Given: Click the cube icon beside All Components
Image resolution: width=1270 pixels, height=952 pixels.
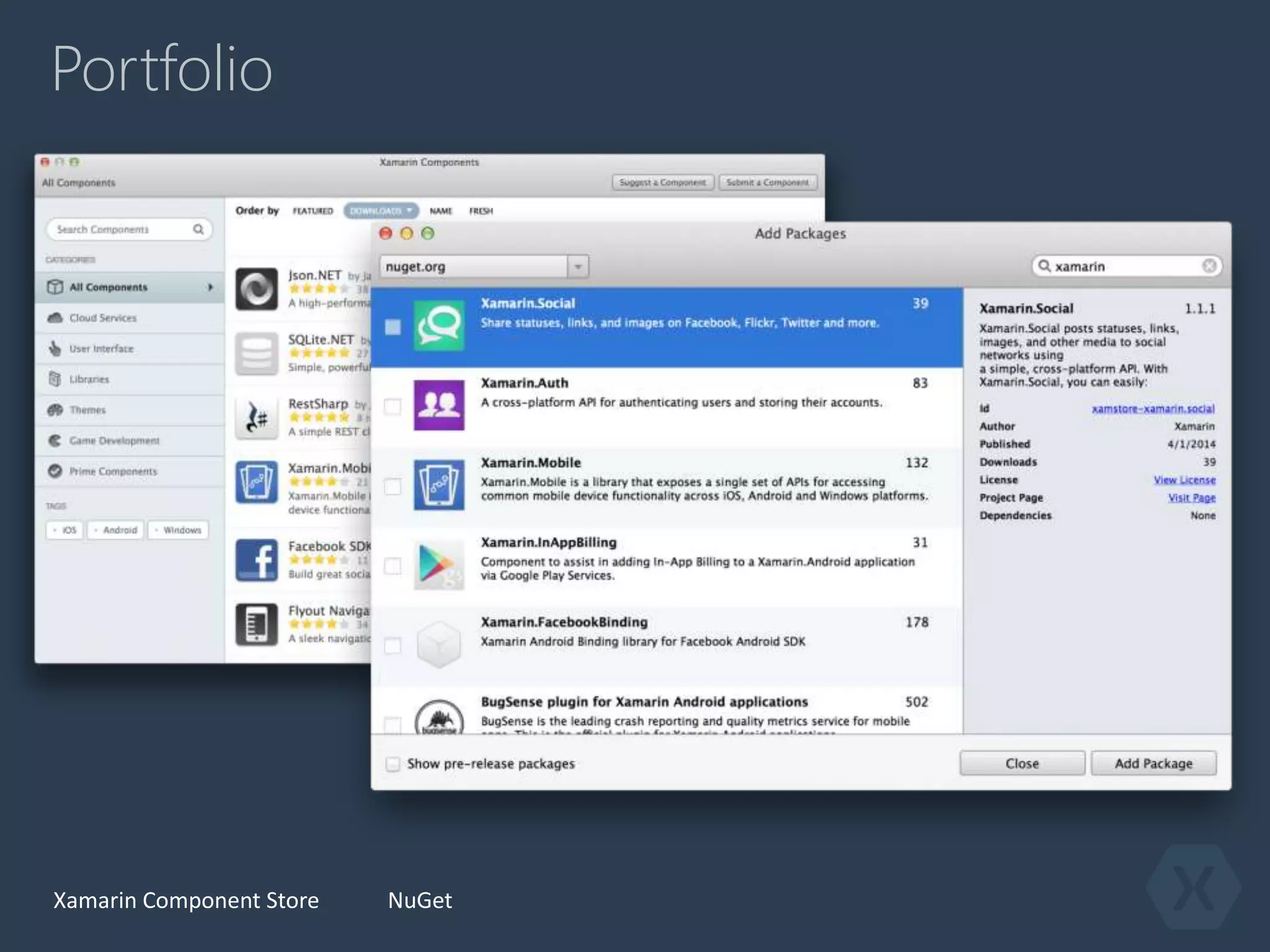Looking at the screenshot, I should coord(55,287).
